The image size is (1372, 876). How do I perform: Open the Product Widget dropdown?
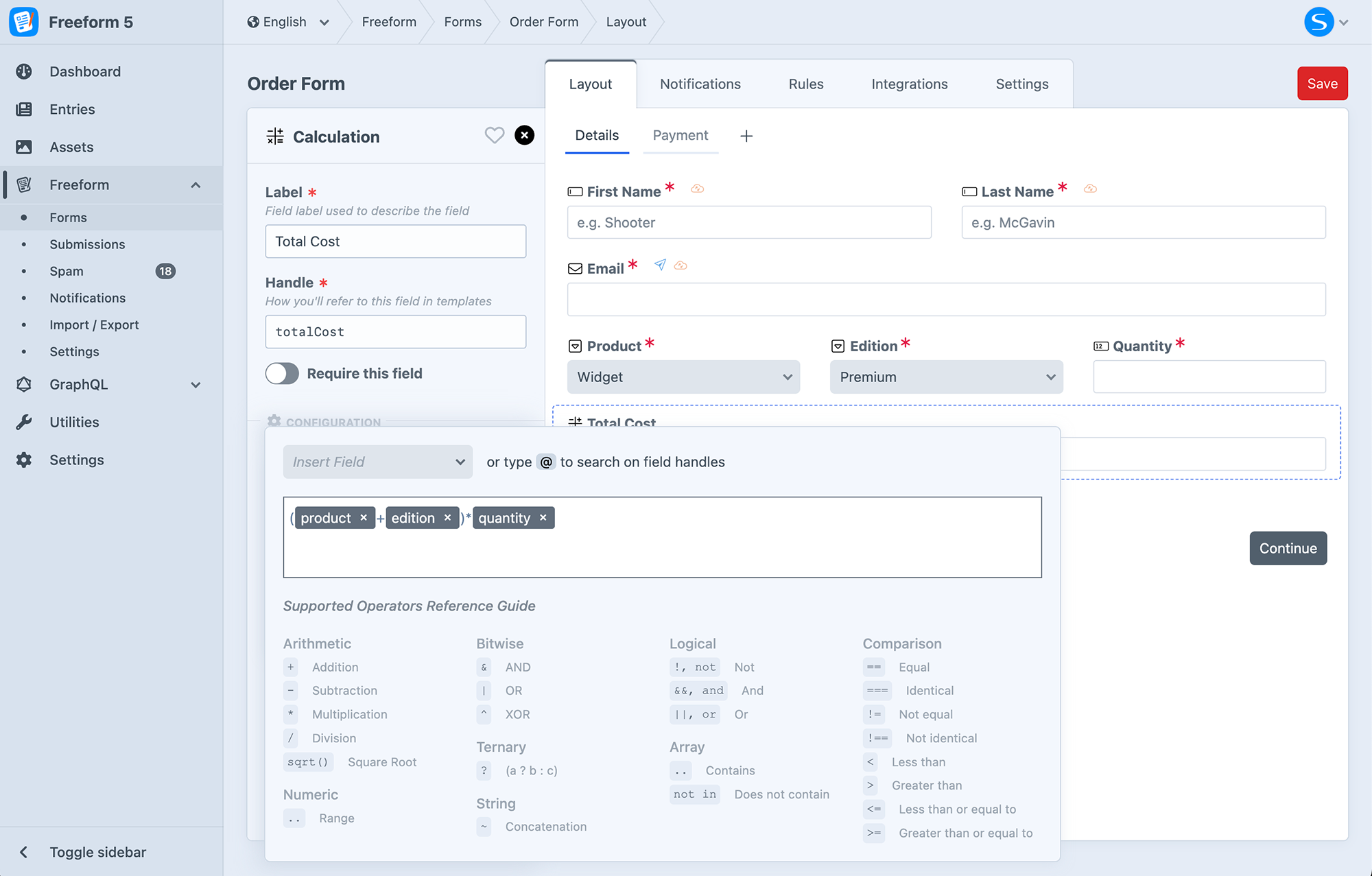coord(683,377)
